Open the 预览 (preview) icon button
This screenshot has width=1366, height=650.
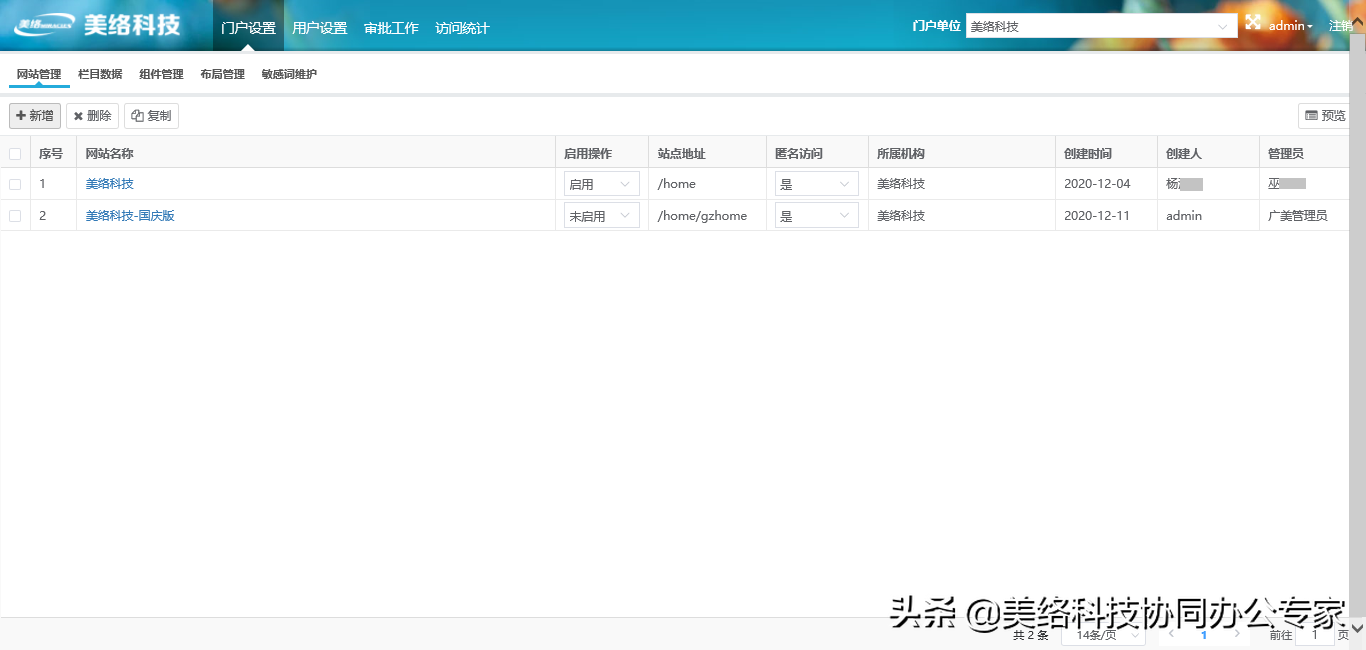(1323, 115)
